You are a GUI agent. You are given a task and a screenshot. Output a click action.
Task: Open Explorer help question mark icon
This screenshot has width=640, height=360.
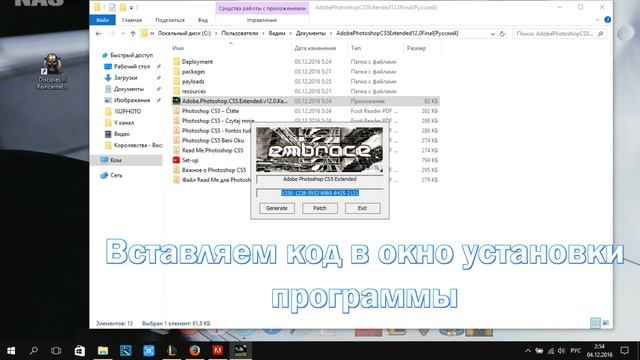pyautogui.click(x=607, y=20)
